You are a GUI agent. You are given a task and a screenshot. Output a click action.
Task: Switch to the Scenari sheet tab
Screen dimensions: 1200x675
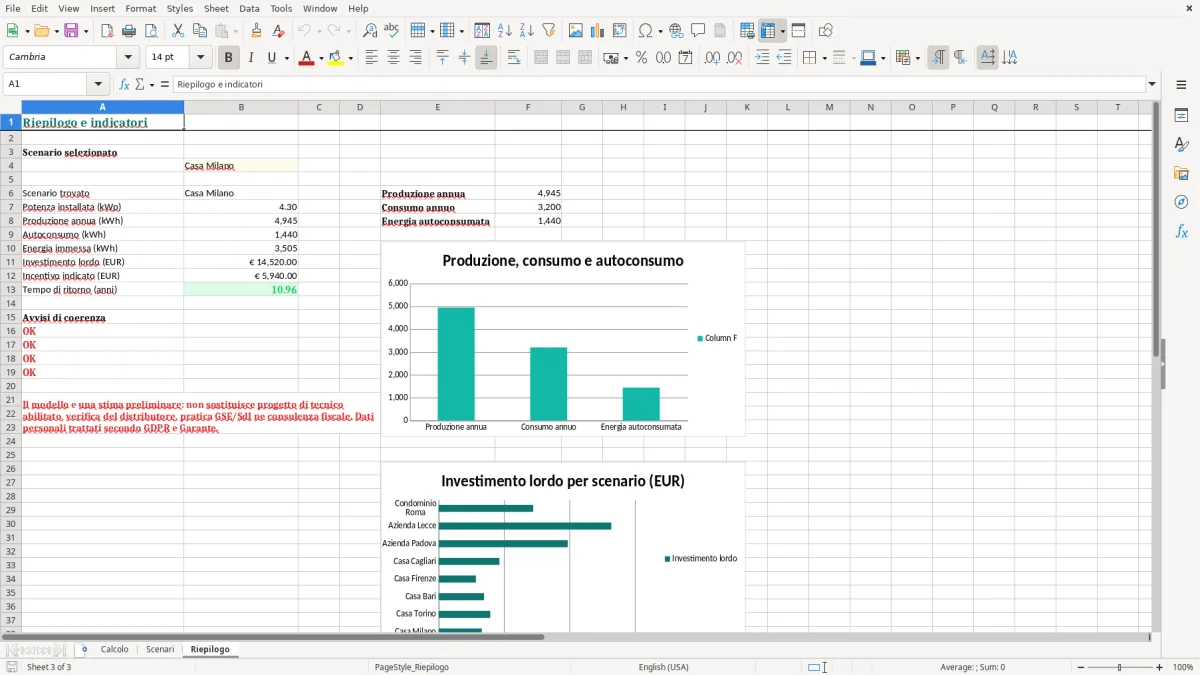tap(160, 649)
